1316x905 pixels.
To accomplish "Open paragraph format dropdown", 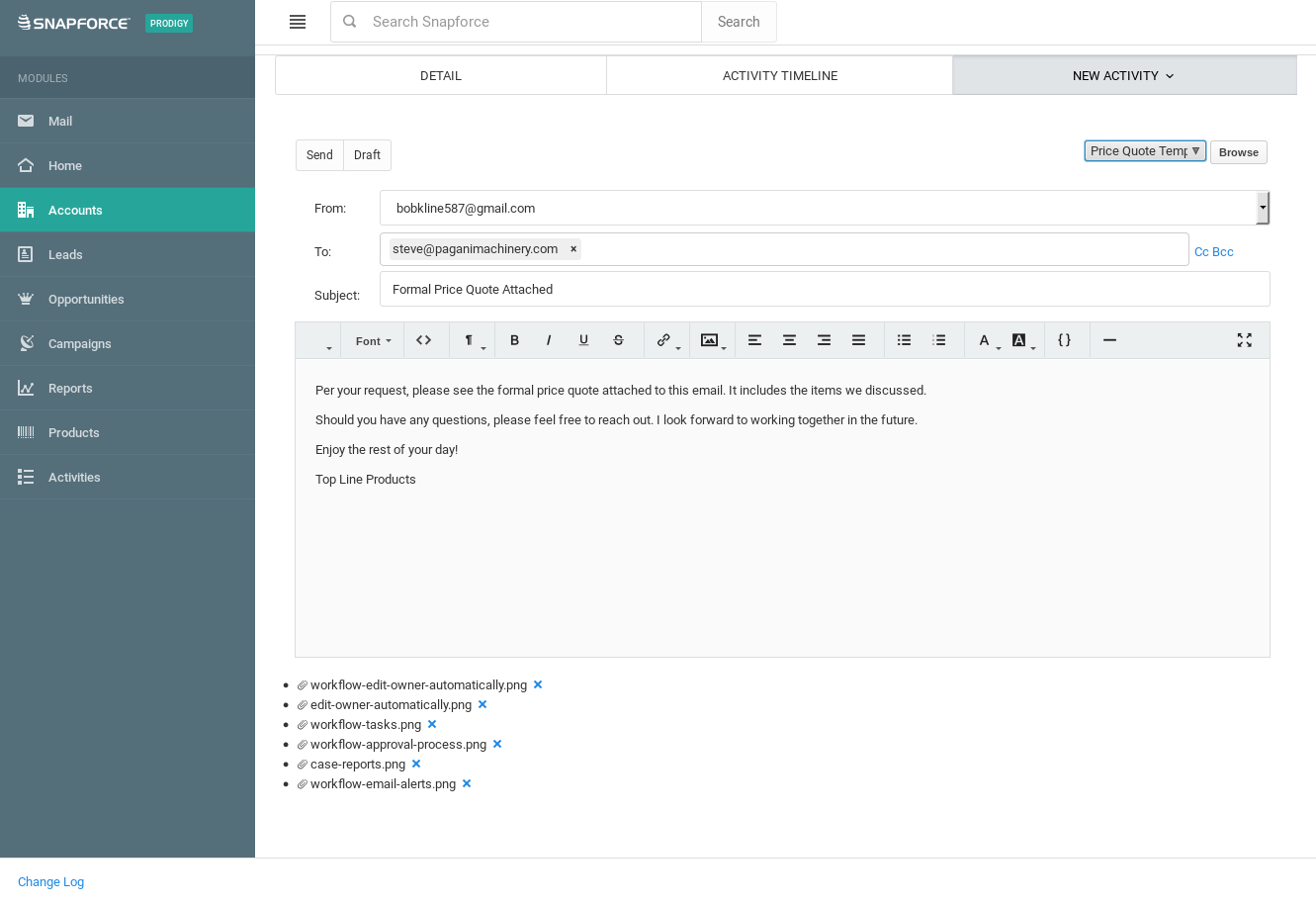I will click(x=474, y=340).
